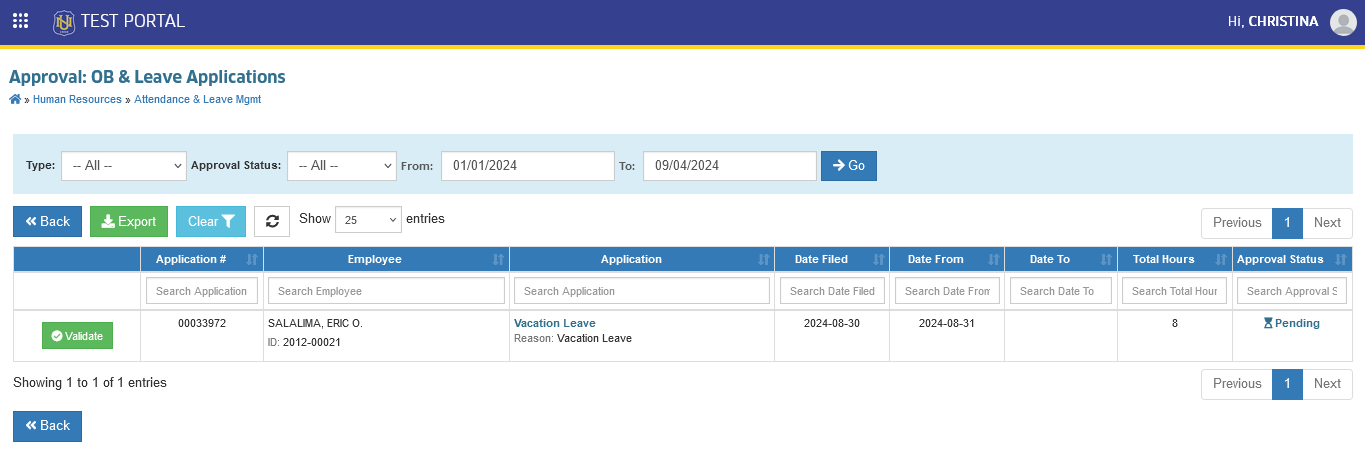Open the apps grid menu icon
The image size is (1365, 453).
point(20,21)
